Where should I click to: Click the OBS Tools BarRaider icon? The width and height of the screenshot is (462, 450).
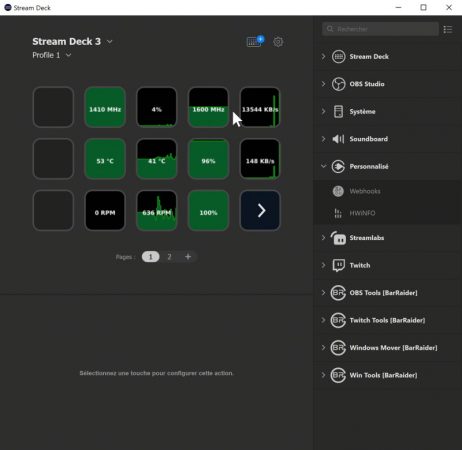tap(338, 293)
